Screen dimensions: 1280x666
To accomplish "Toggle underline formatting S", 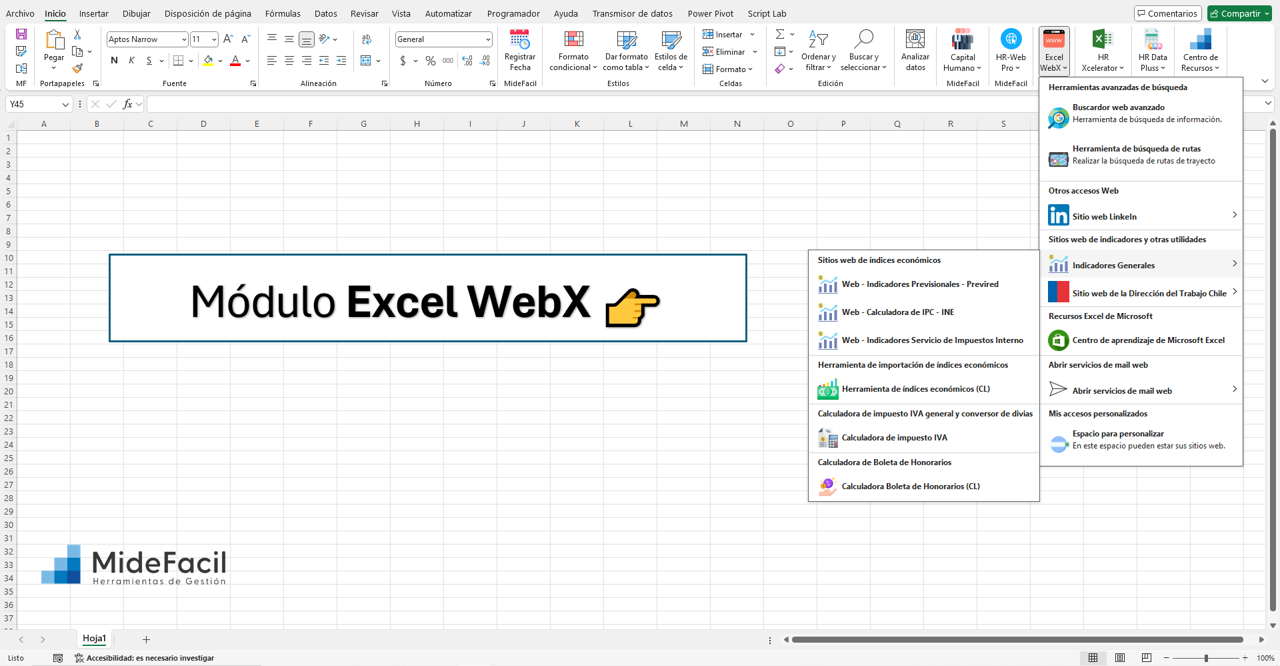I will pyautogui.click(x=149, y=61).
